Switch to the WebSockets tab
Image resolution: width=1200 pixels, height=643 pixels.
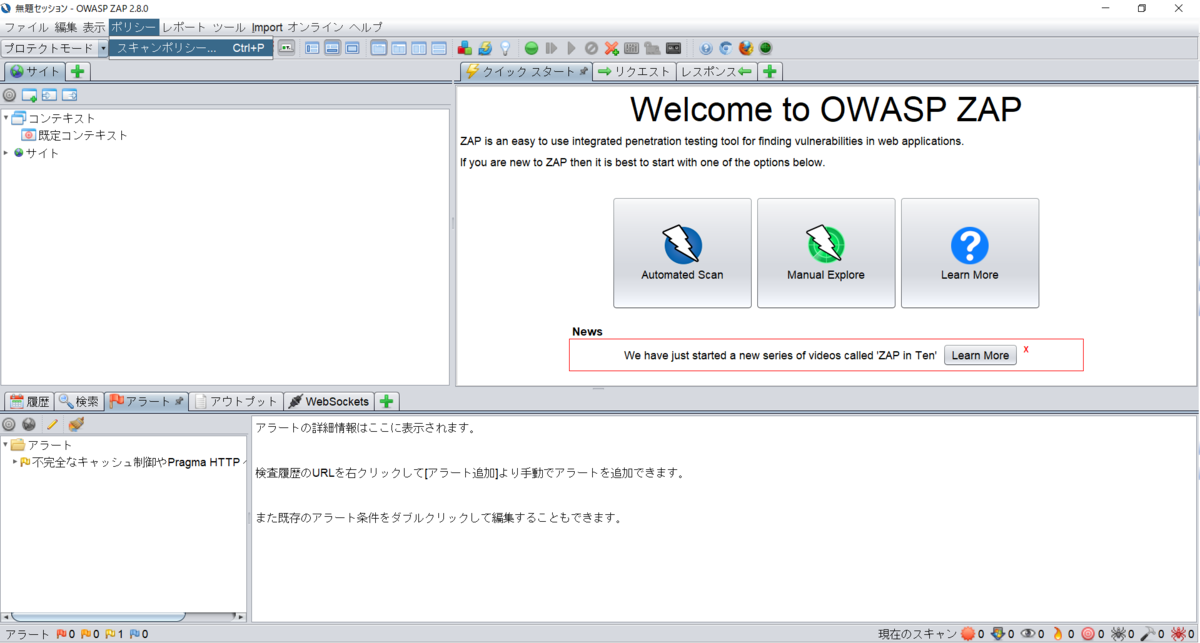click(328, 401)
